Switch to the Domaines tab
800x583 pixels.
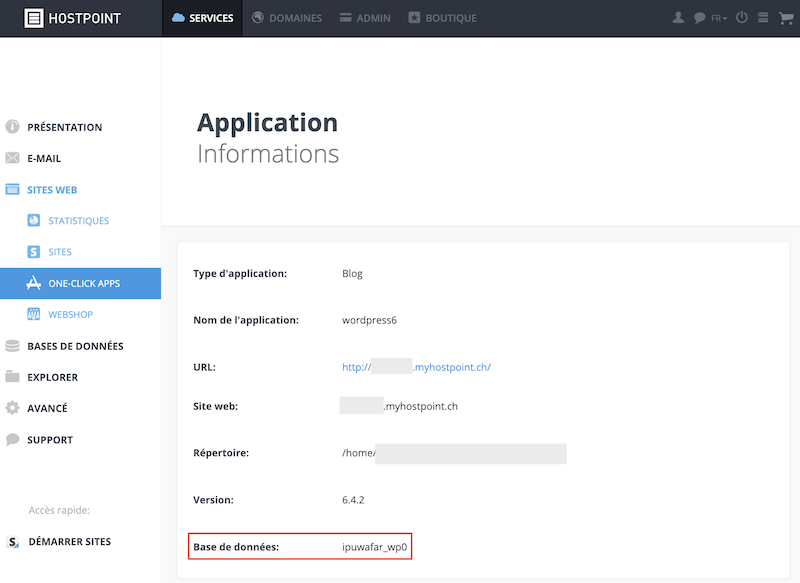click(x=287, y=18)
